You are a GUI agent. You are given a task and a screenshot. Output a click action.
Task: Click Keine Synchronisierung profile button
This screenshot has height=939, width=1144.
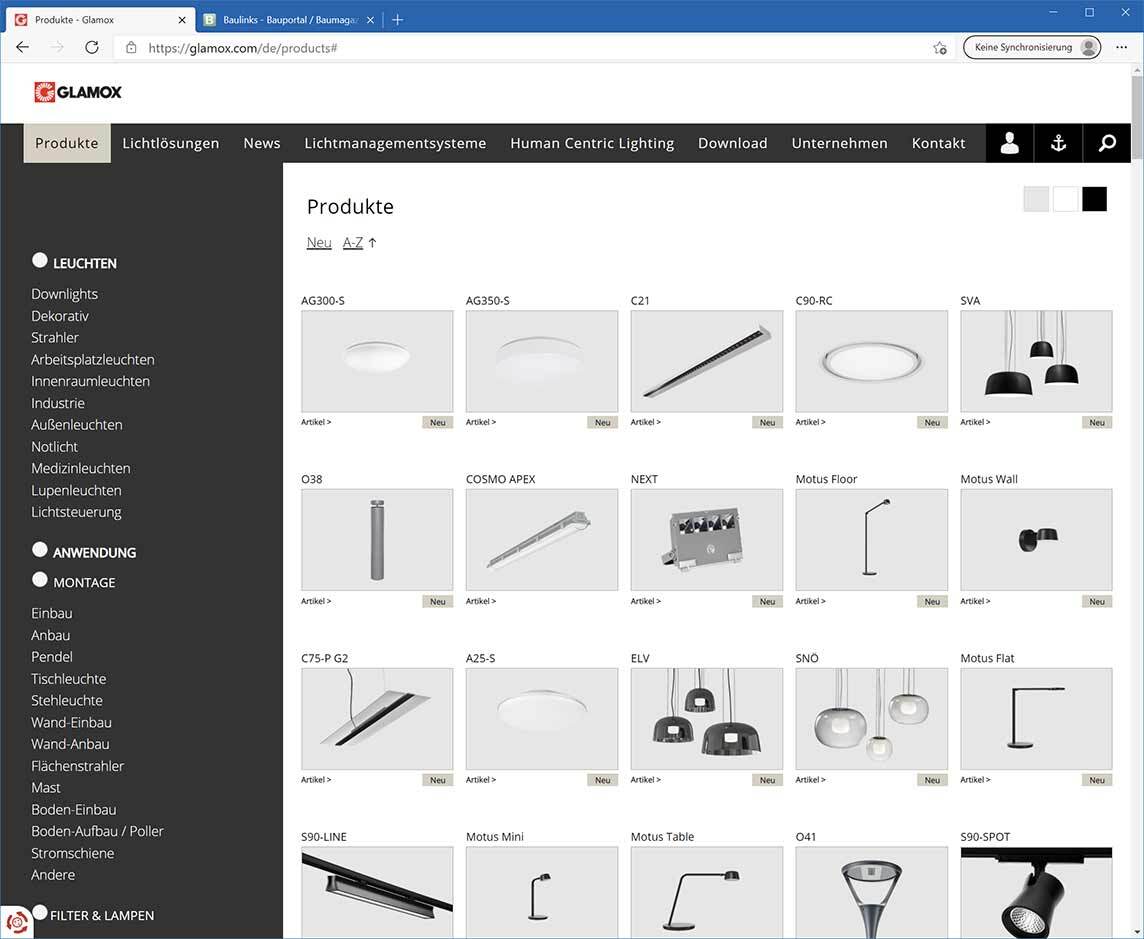point(1032,47)
